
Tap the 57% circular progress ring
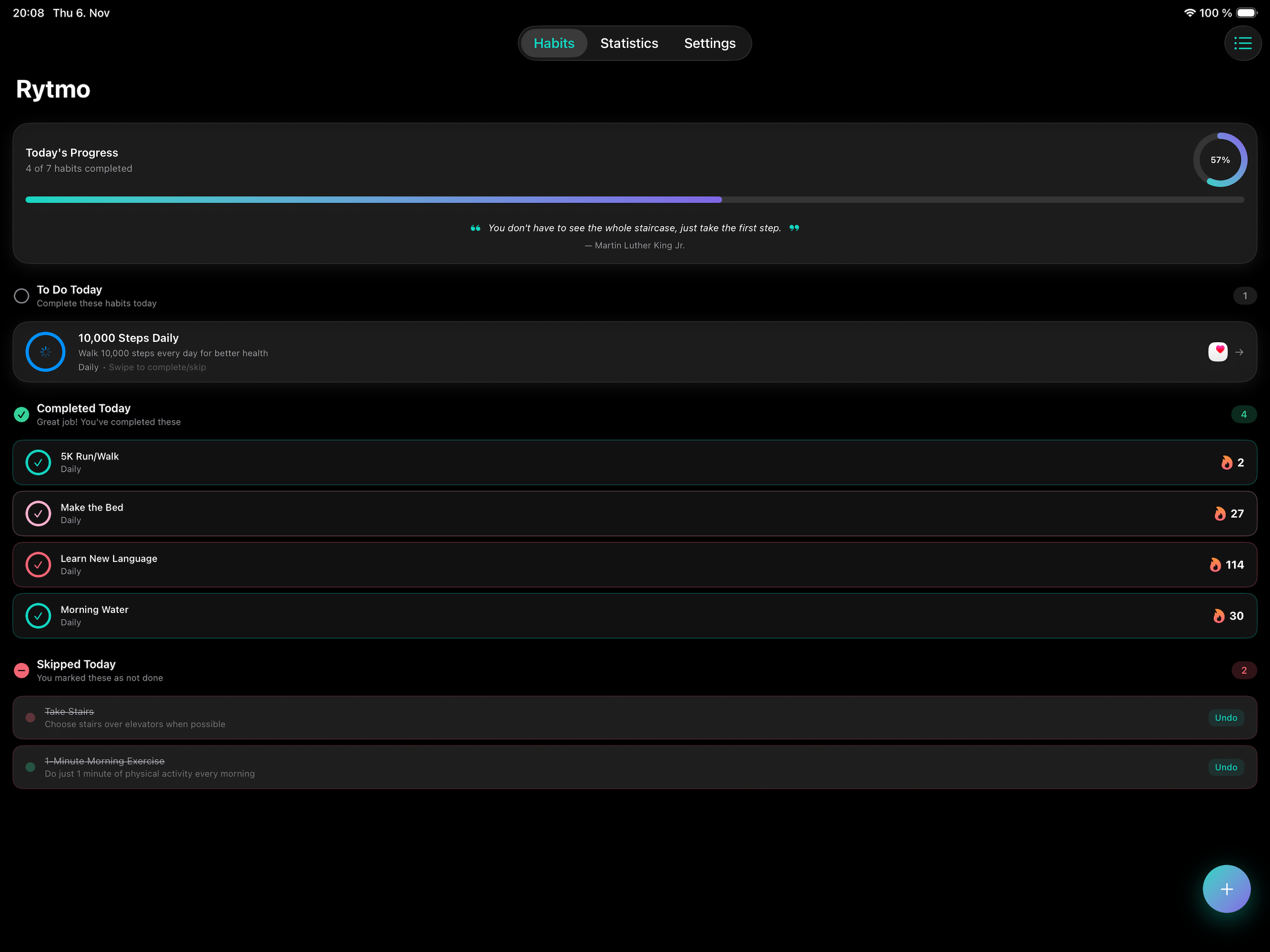[x=1220, y=160]
